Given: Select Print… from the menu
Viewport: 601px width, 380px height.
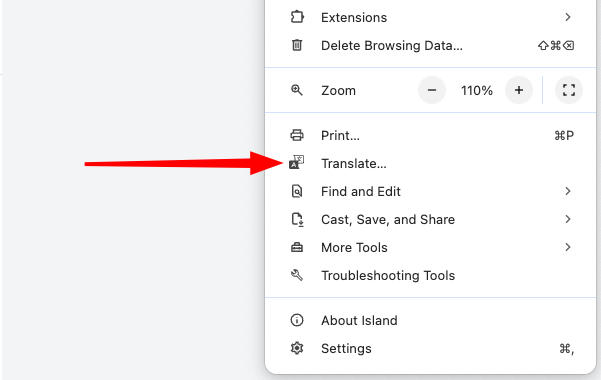Looking at the screenshot, I should pos(430,135).
